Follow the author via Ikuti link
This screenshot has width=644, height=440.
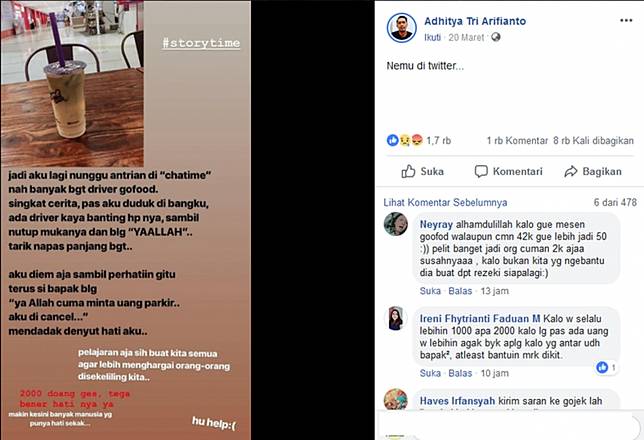[x=432, y=37]
